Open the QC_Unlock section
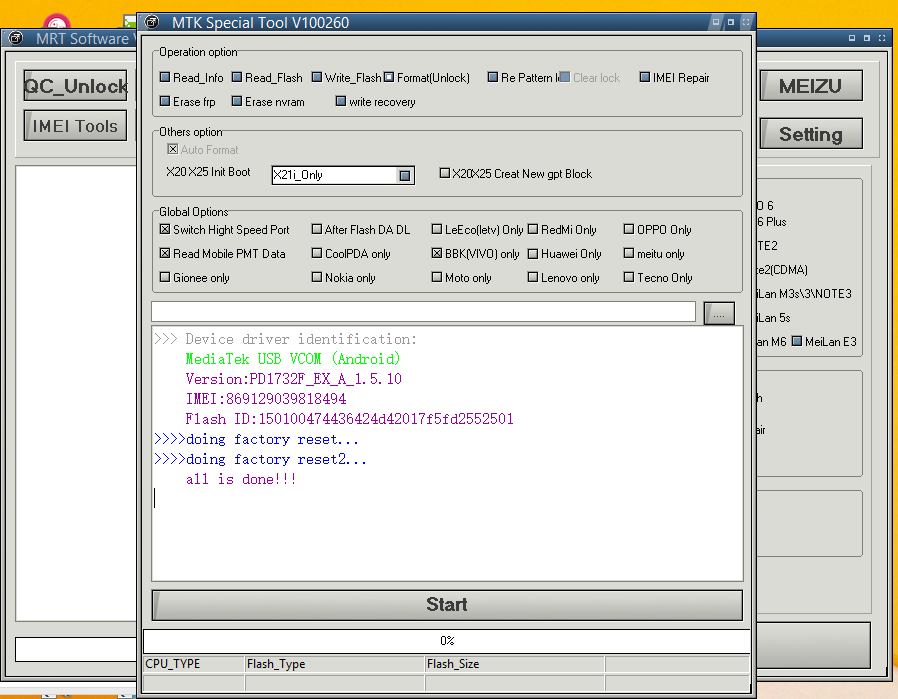The width and height of the screenshot is (898, 699). point(76,86)
